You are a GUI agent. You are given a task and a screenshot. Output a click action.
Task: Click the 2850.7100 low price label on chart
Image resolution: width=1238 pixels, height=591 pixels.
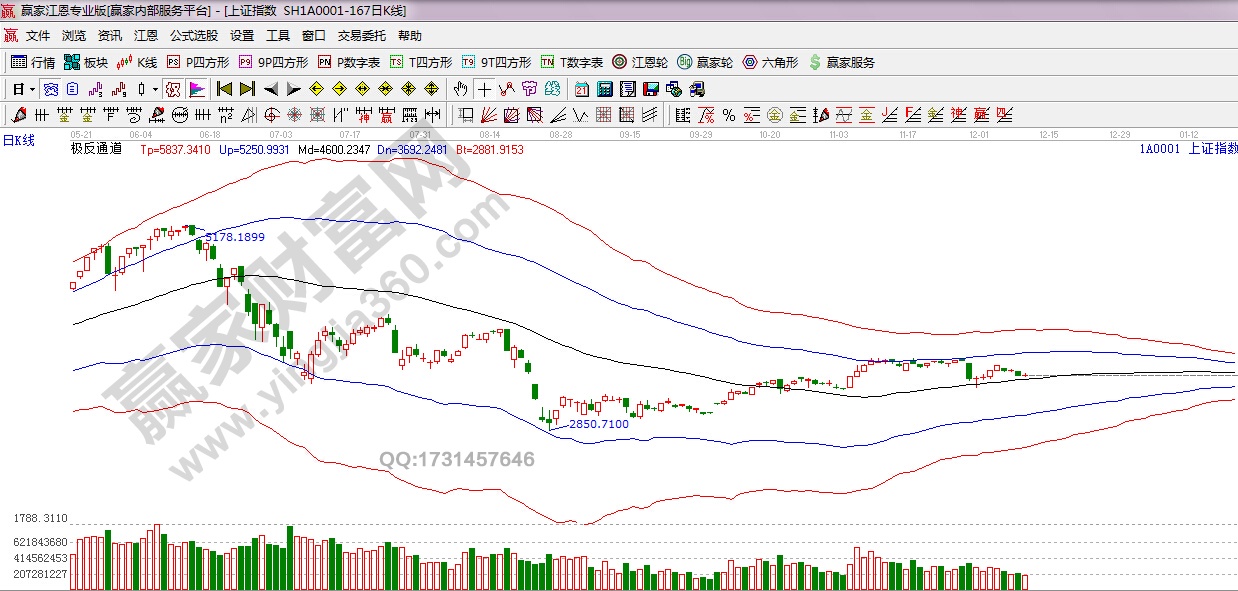pos(599,424)
